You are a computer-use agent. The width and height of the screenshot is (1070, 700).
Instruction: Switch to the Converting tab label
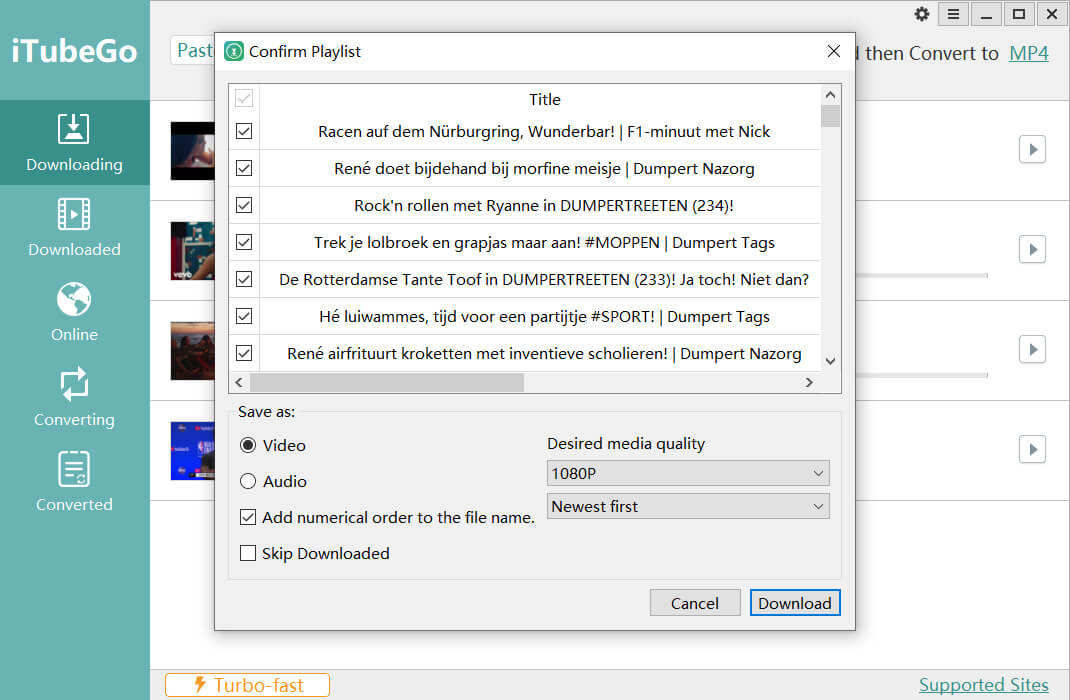pos(74,420)
